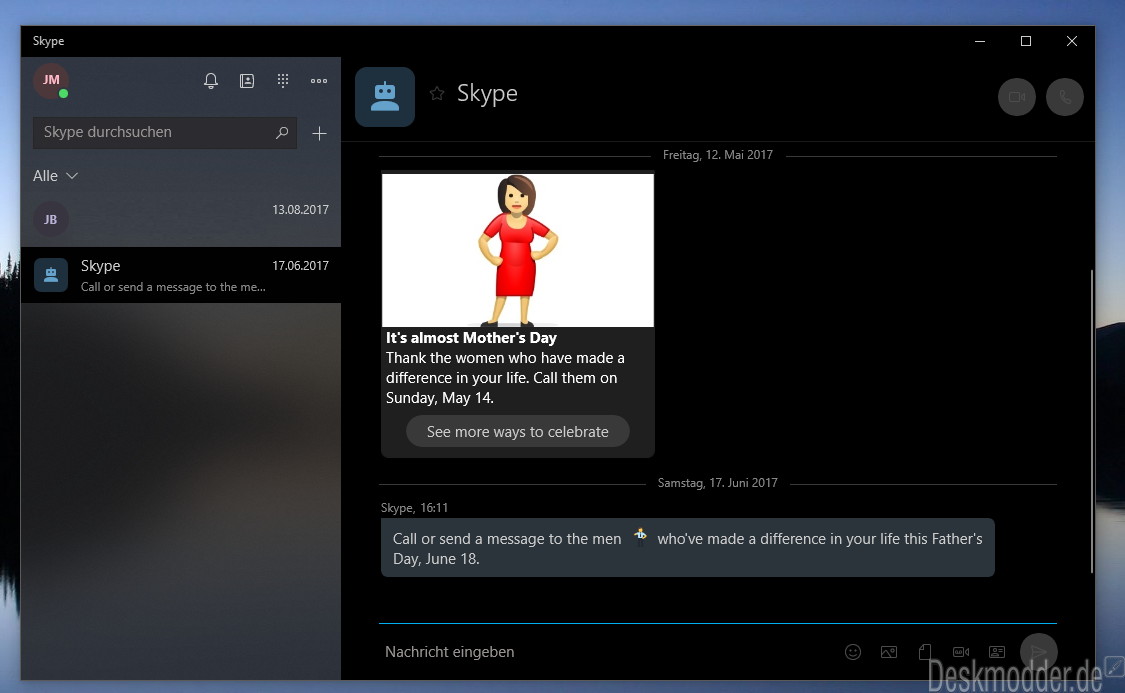The image size is (1125, 693).
Task: Click the 'Skype, 16:11' sender label
Action: click(x=414, y=508)
